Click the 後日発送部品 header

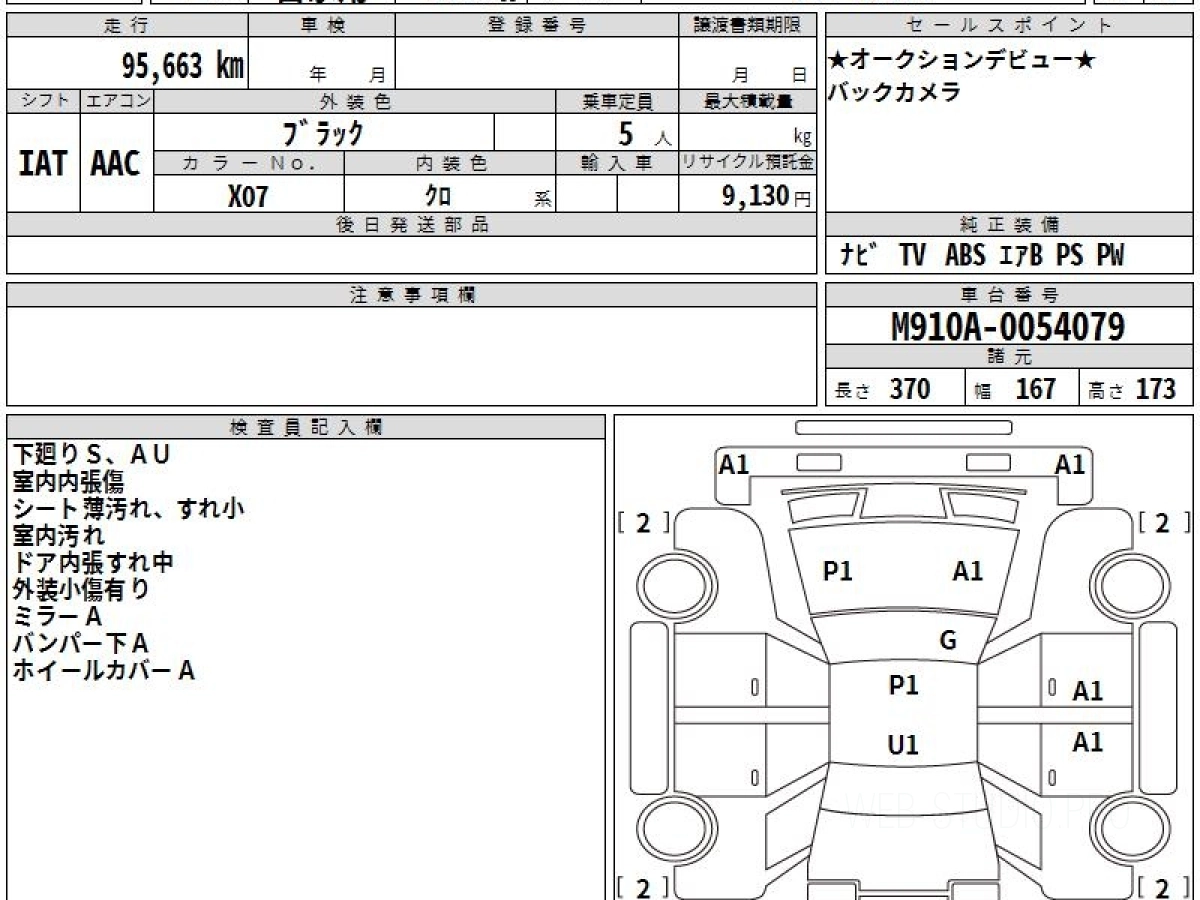[412, 225]
